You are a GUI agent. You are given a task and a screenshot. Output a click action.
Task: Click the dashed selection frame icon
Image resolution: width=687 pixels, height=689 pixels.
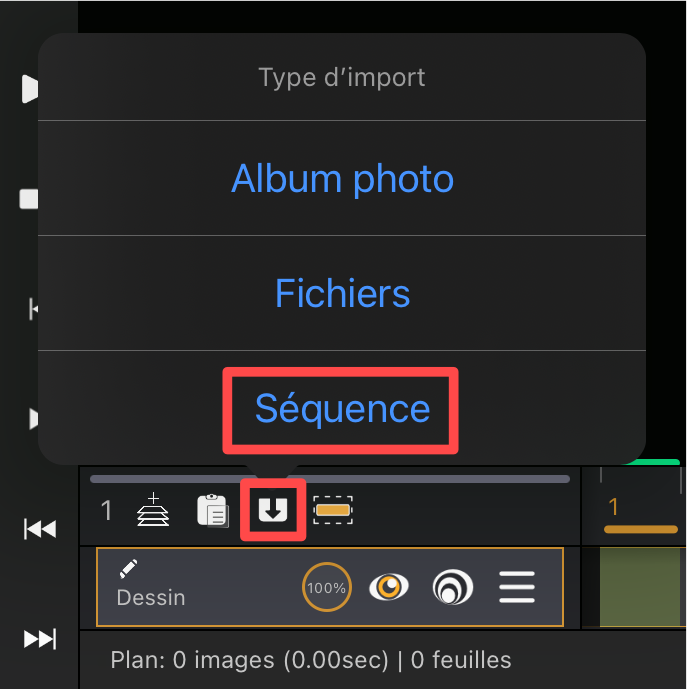coord(333,510)
